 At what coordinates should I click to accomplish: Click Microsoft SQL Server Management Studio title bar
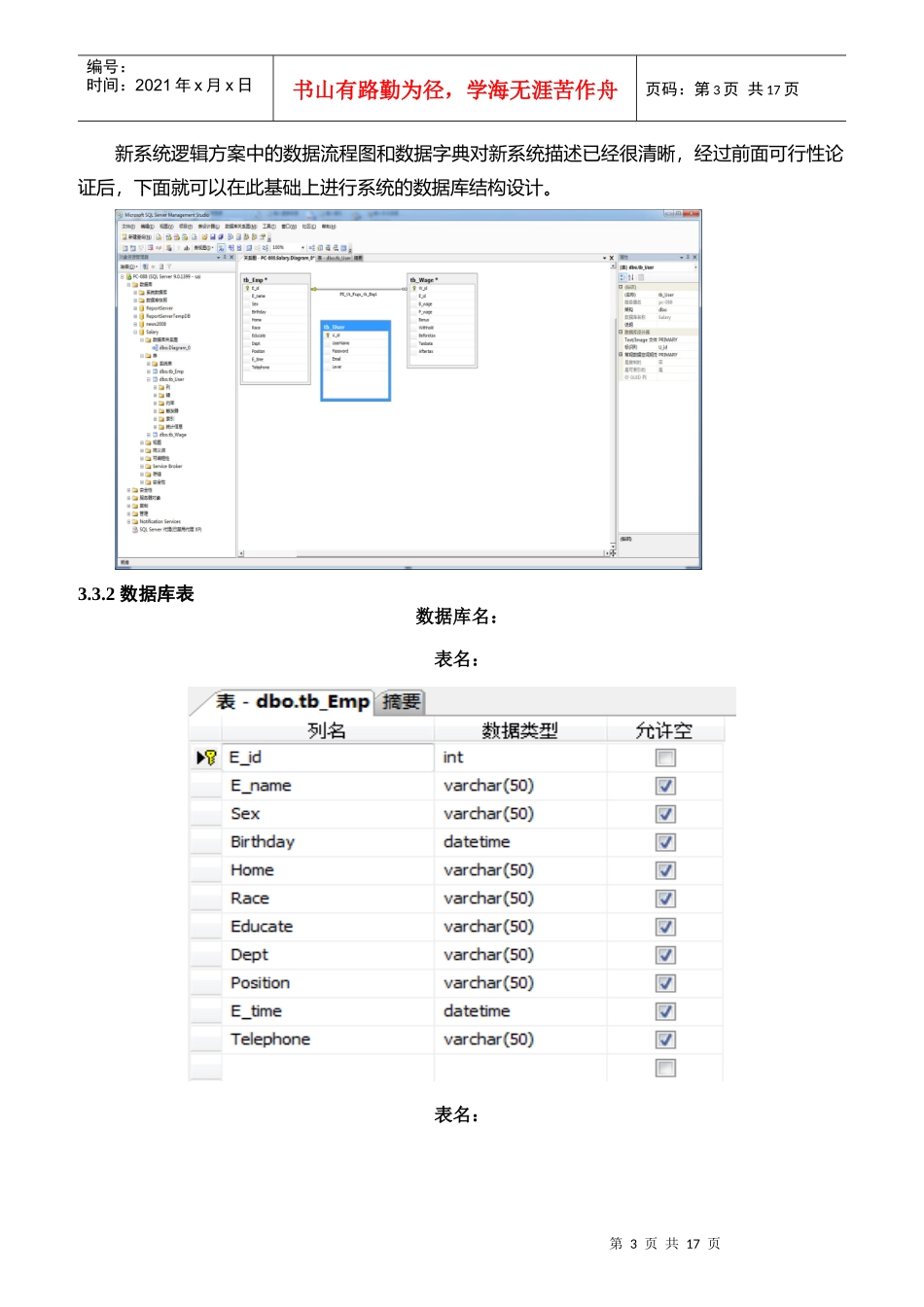tap(409, 215)
